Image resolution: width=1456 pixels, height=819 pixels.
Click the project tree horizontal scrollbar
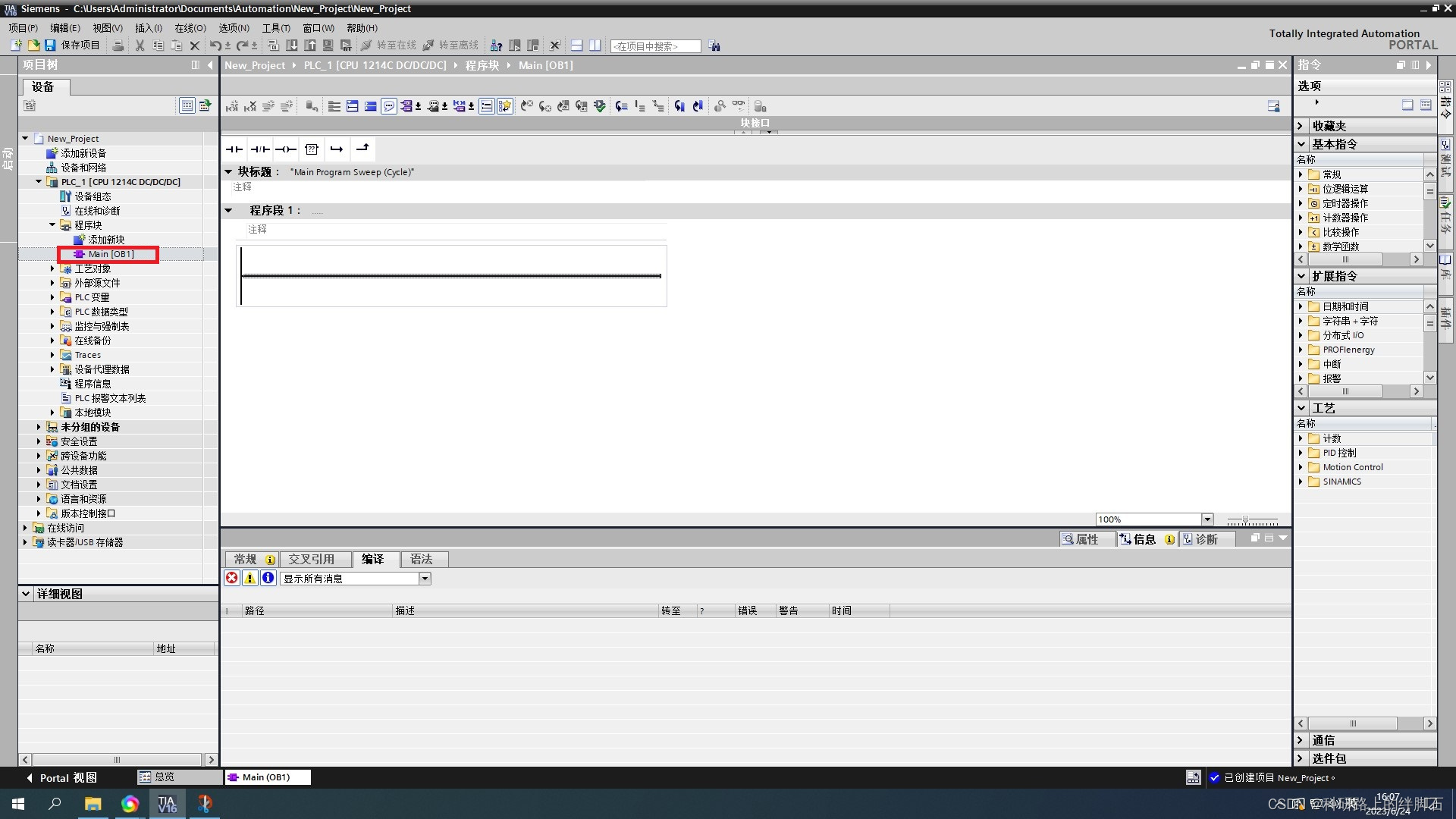click(x=118, y=760)
